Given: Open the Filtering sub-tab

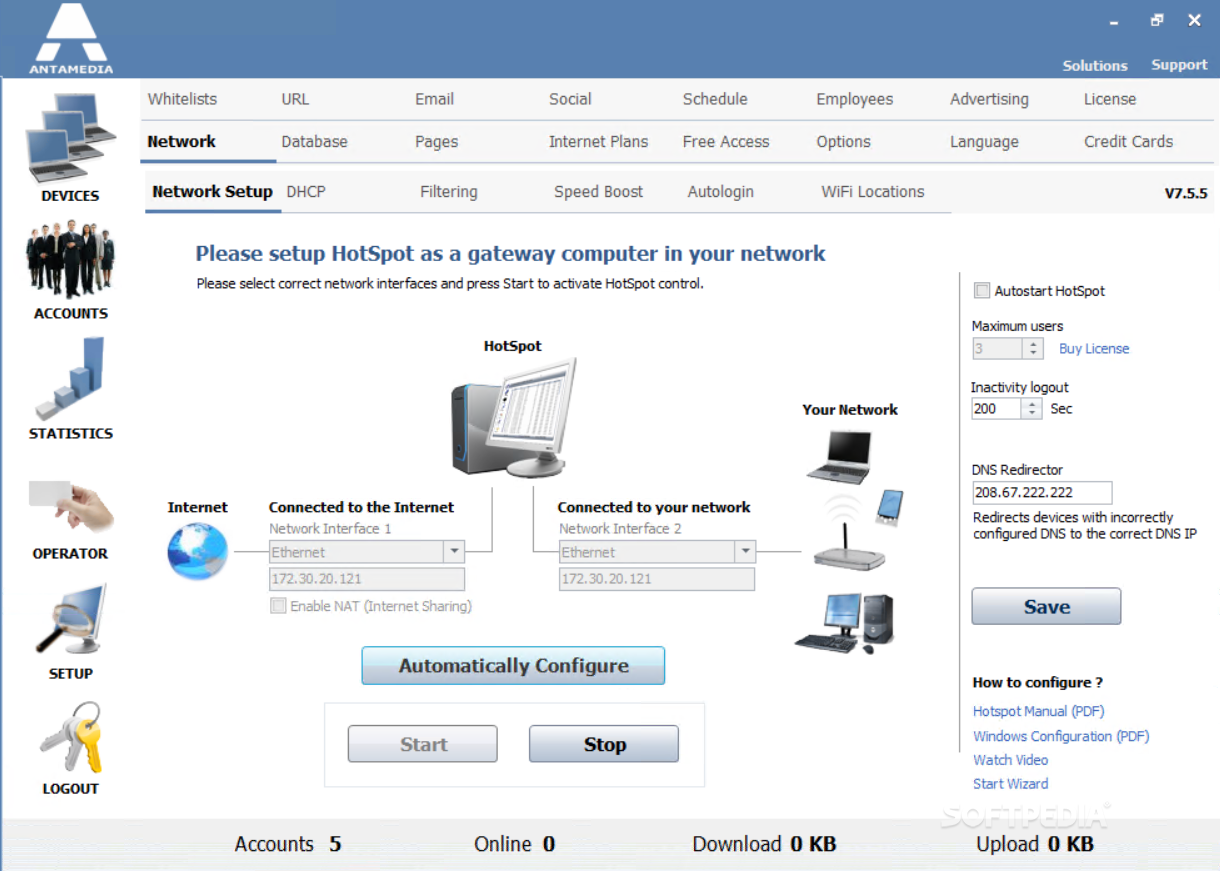Looking at the screenshot, I should 448,191.
